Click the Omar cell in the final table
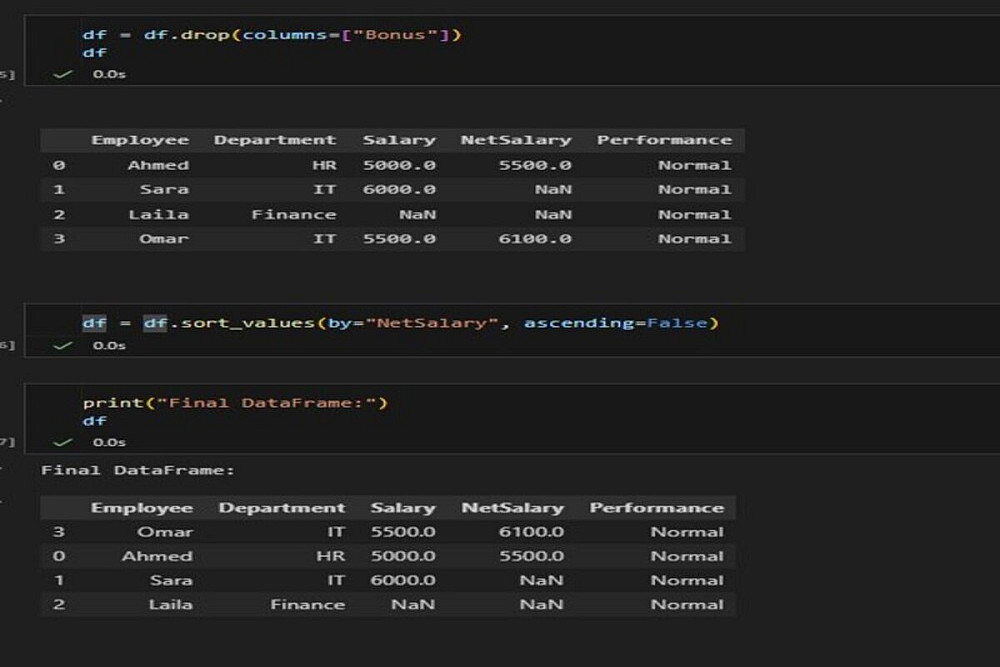The width and height of the screenshot is (1000, 667). 165,532
